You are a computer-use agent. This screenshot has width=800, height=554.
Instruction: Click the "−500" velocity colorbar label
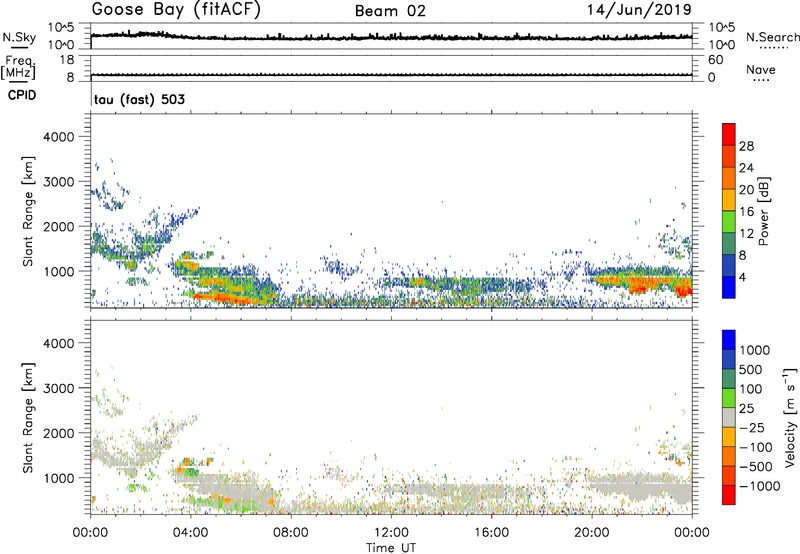point(756,467)
